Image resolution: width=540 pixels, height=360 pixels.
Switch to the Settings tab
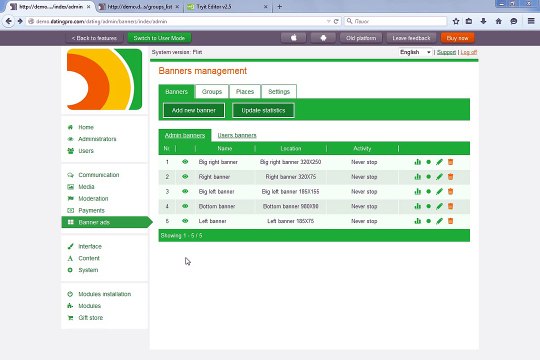(279, 92)
